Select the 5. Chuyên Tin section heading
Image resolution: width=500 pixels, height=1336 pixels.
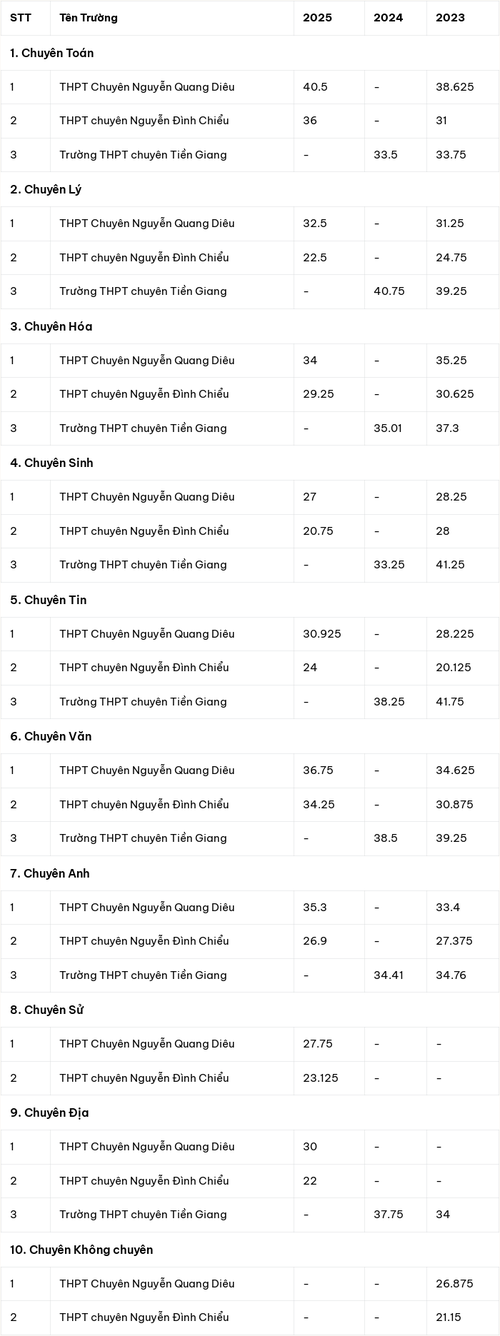pyautogui.click(x=48, y=600)
